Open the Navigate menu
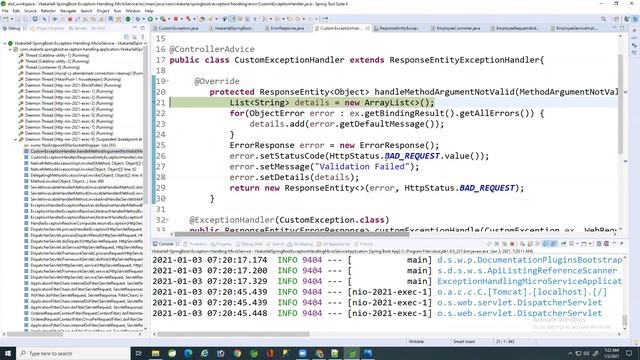The height and width of the screenshot is (360, 640). (68, 11)
